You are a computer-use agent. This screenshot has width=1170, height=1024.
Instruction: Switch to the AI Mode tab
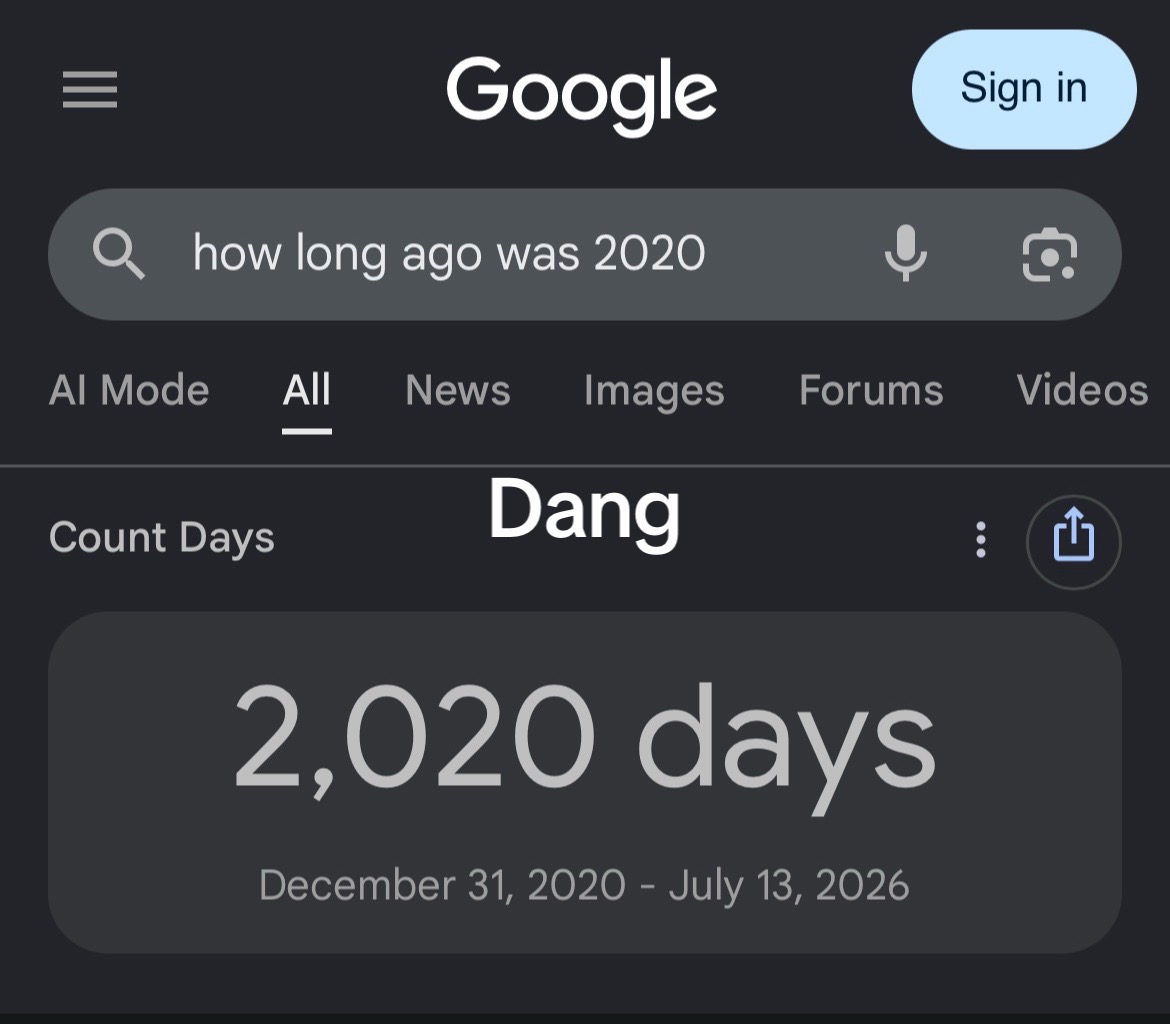click(x=129, y=390)
